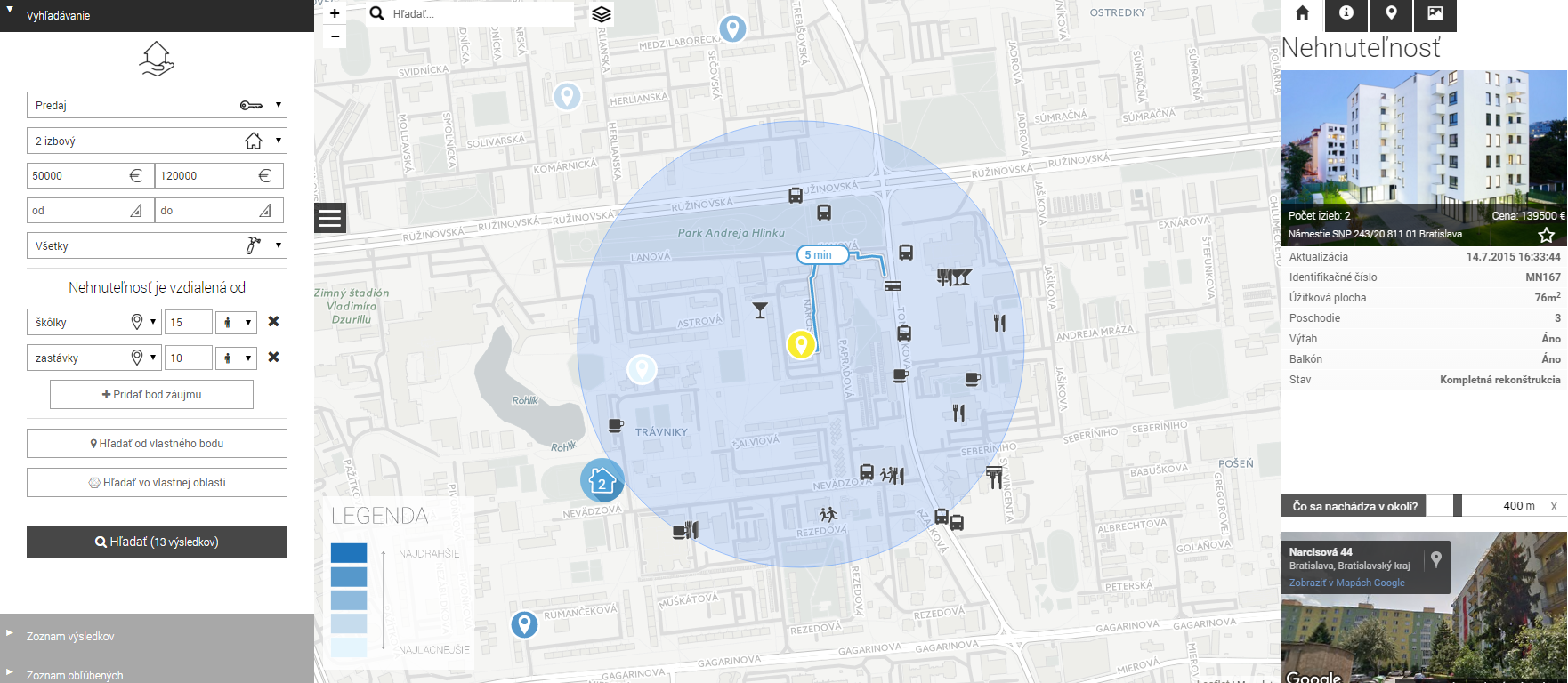Click the radius slider handle beside 400 m
This screenshot has width=1568, height=683.
[x=1458, y=506]
